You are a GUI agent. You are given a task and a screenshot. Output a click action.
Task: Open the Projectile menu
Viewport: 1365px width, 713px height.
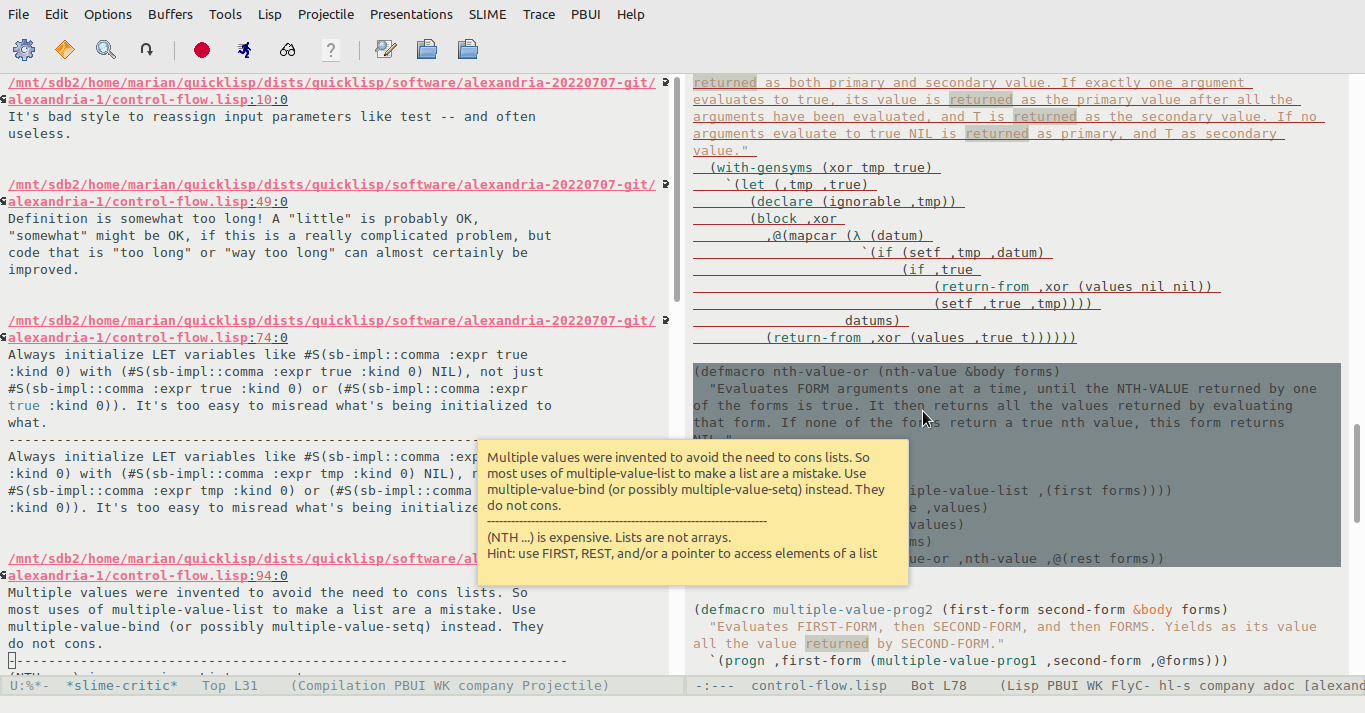[326, 14]
